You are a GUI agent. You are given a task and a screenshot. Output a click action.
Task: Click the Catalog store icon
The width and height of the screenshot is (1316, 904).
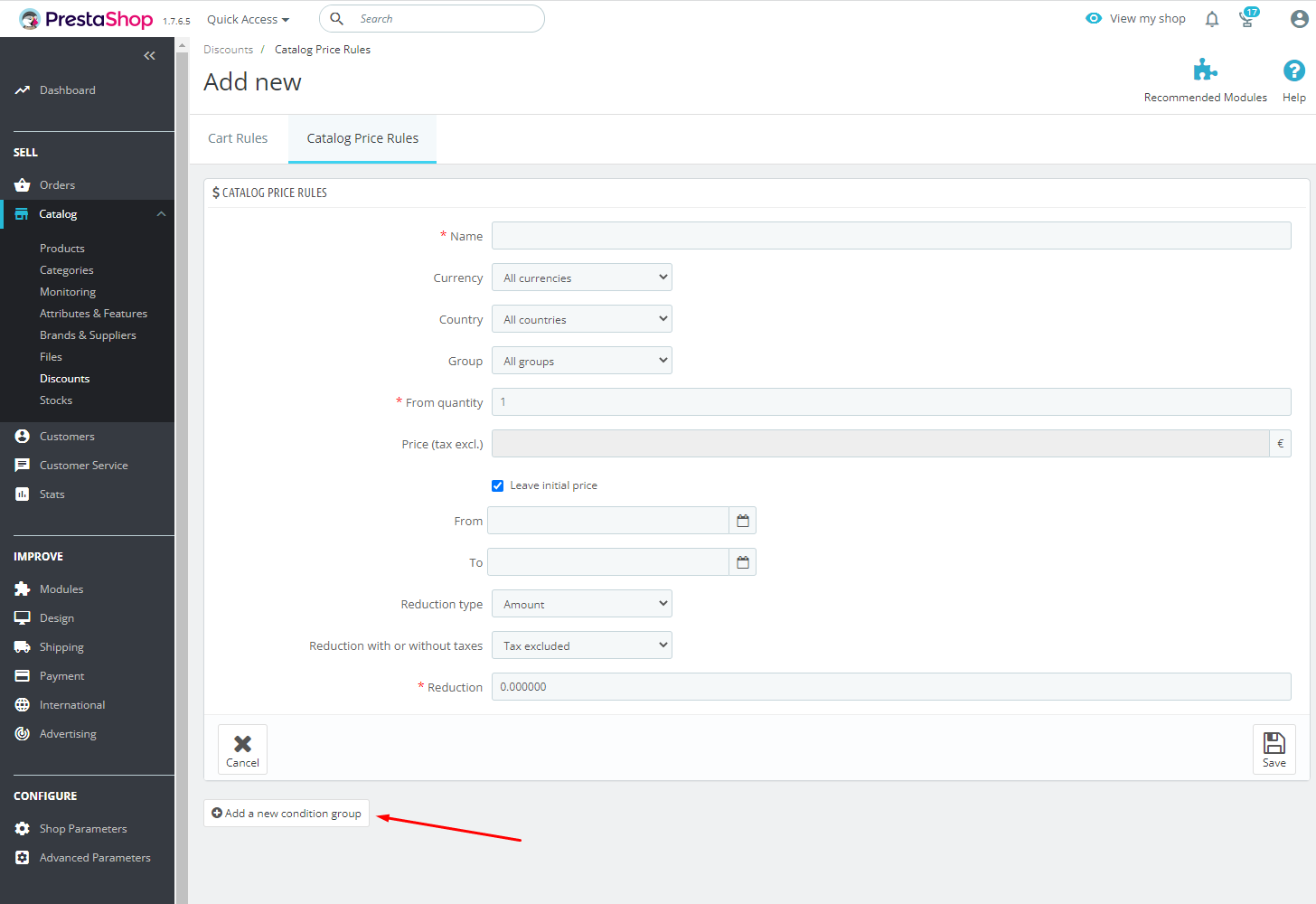[x=22, y=214]
